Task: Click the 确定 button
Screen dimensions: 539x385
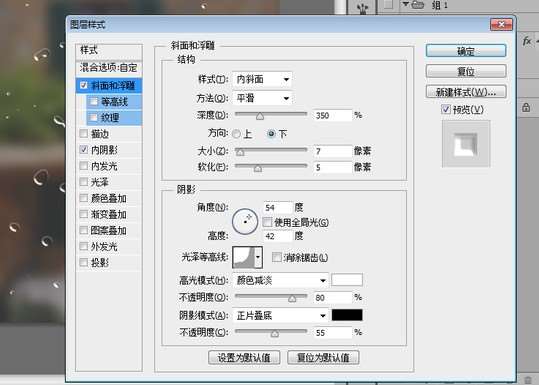Action: tap(466, 51)
